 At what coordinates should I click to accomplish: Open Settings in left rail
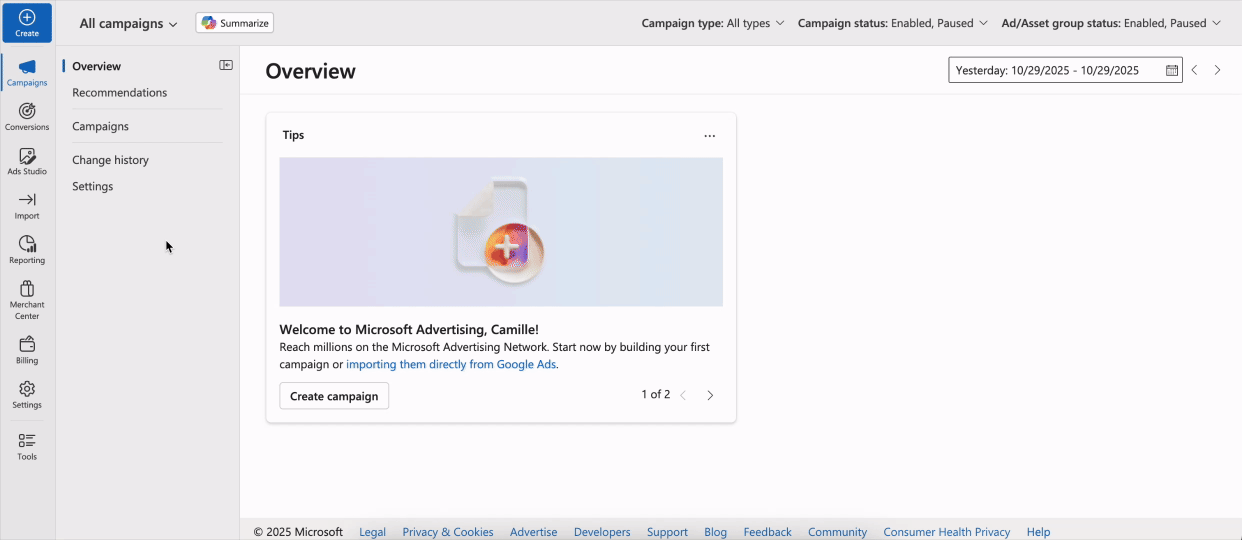(x=27, y=395)
